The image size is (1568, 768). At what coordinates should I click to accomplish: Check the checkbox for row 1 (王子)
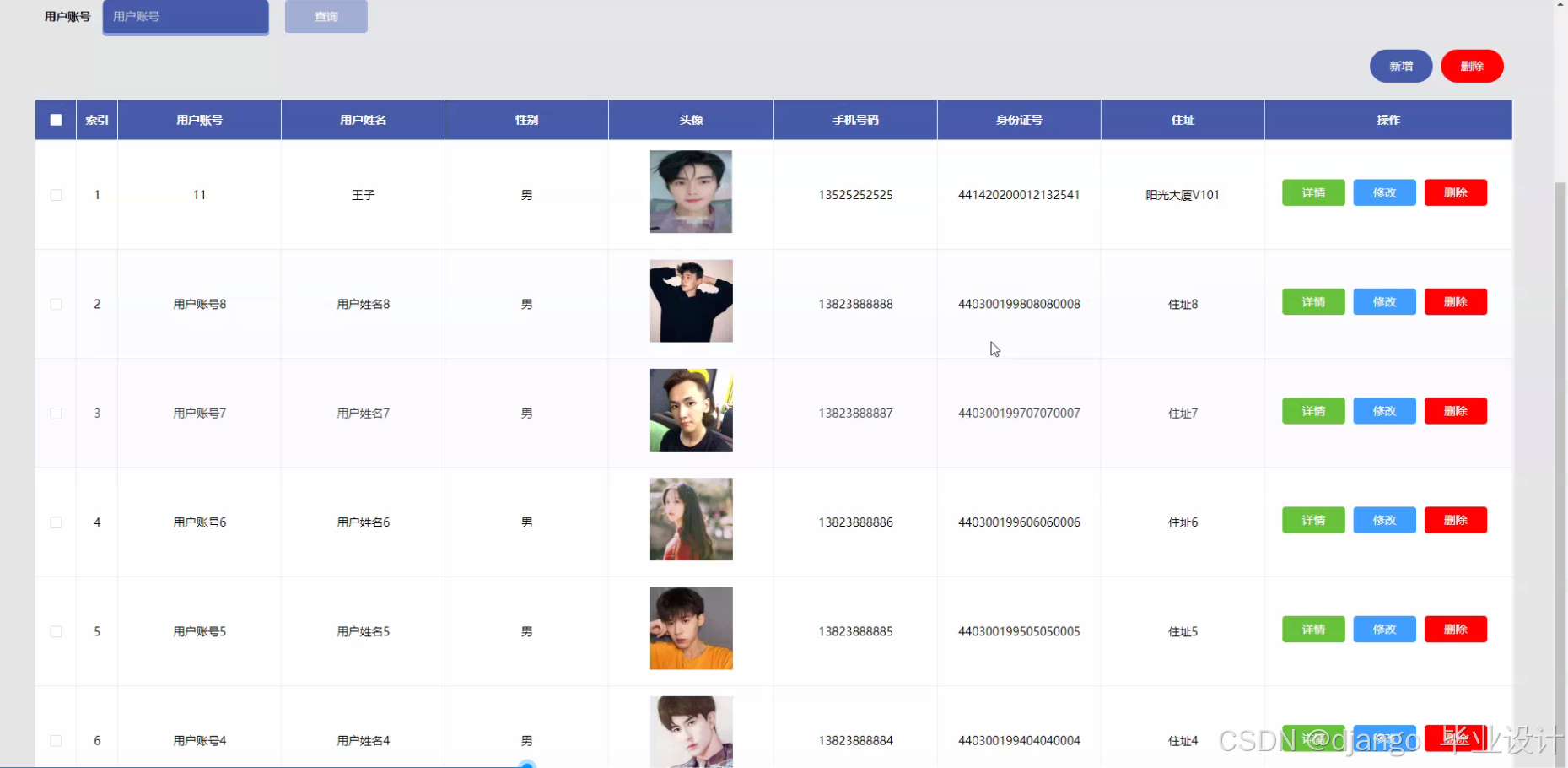tap(56, 195)
